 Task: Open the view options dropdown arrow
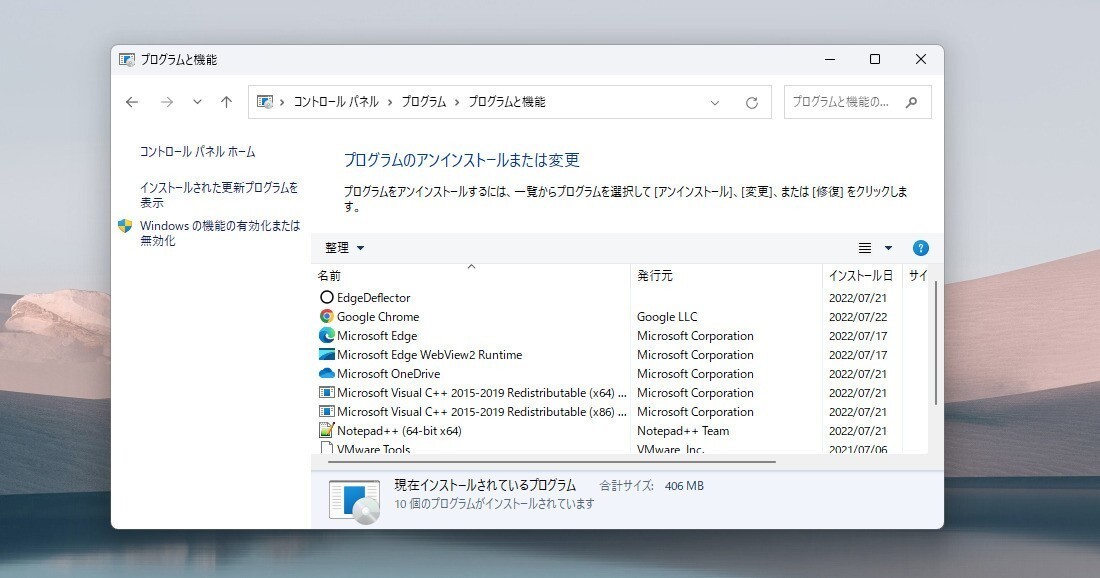[888, 248]
